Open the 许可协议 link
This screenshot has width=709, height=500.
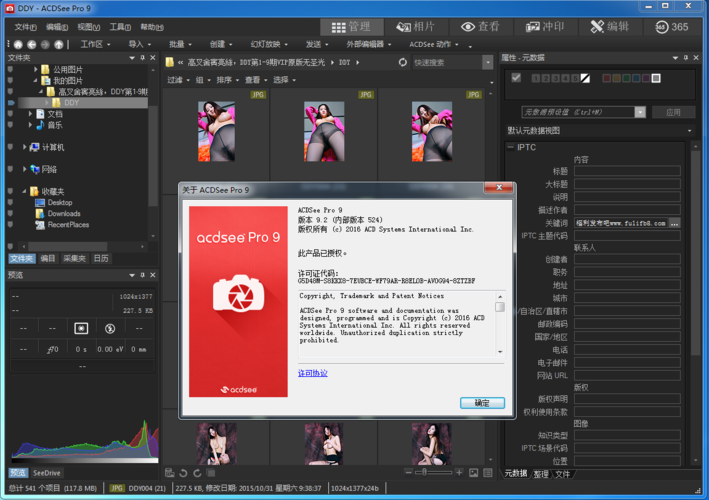tap(312, 373)
